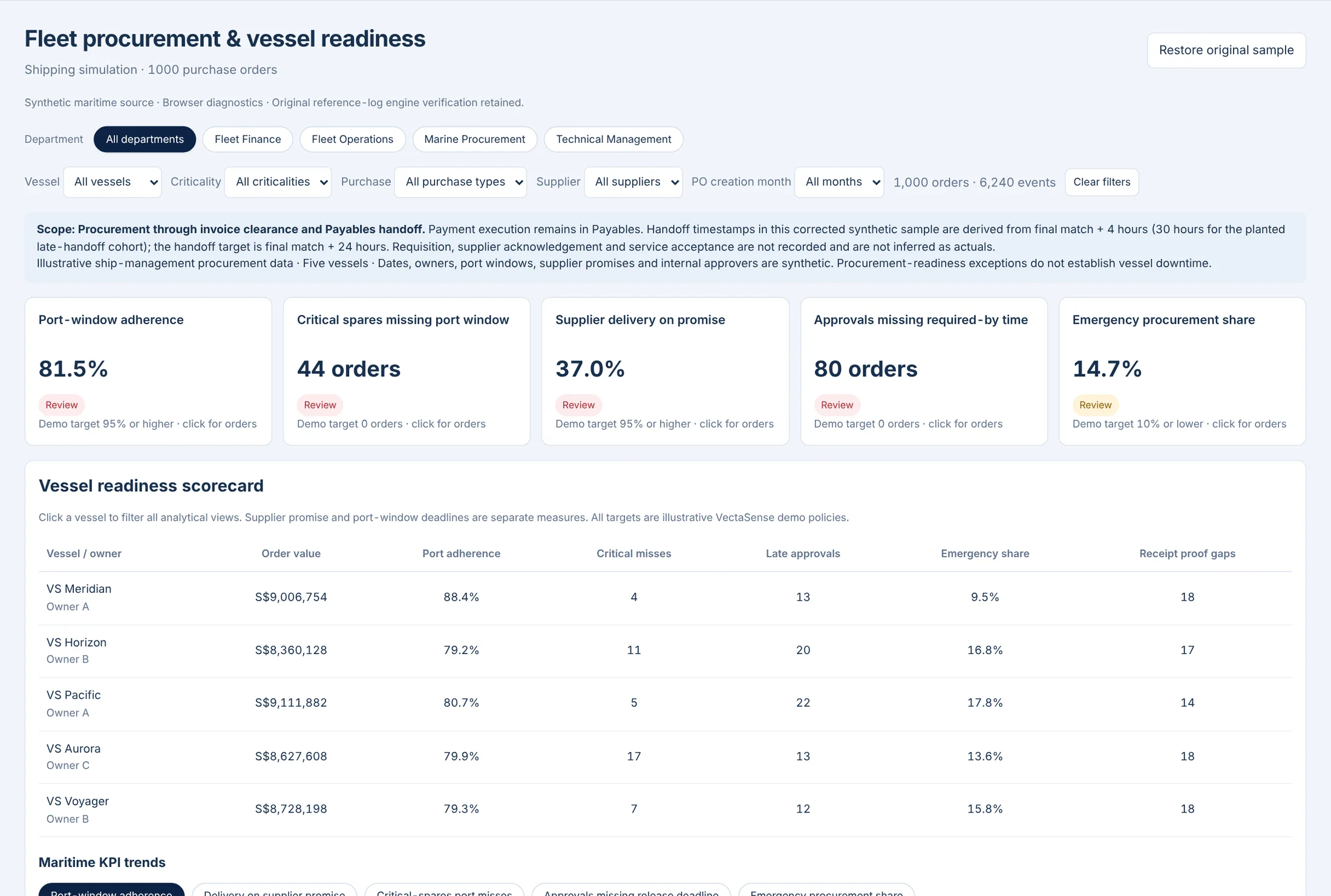Open the Supplier delivery on promise card

(665, 371)
